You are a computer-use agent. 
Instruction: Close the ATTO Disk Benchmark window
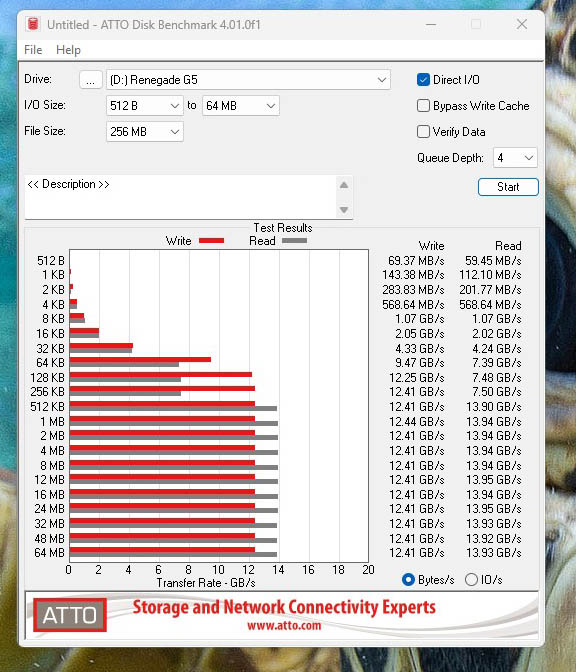[522, 24]
